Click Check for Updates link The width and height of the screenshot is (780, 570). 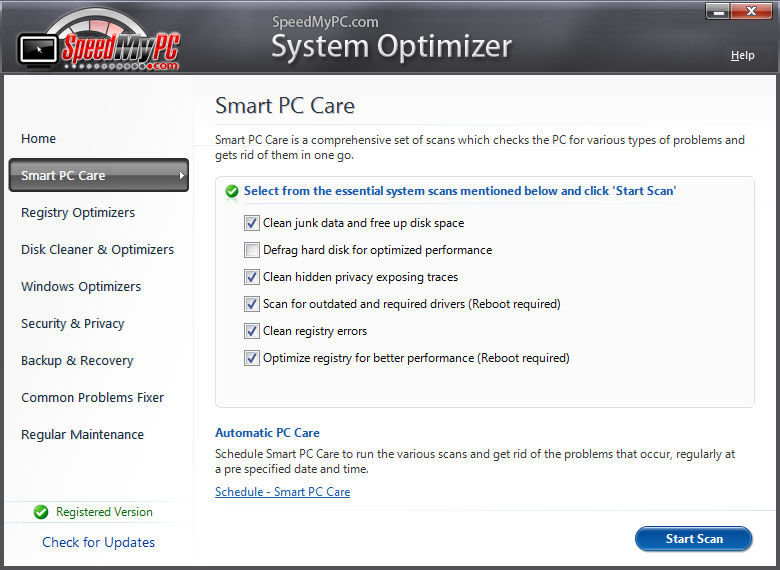pos(98,542)
